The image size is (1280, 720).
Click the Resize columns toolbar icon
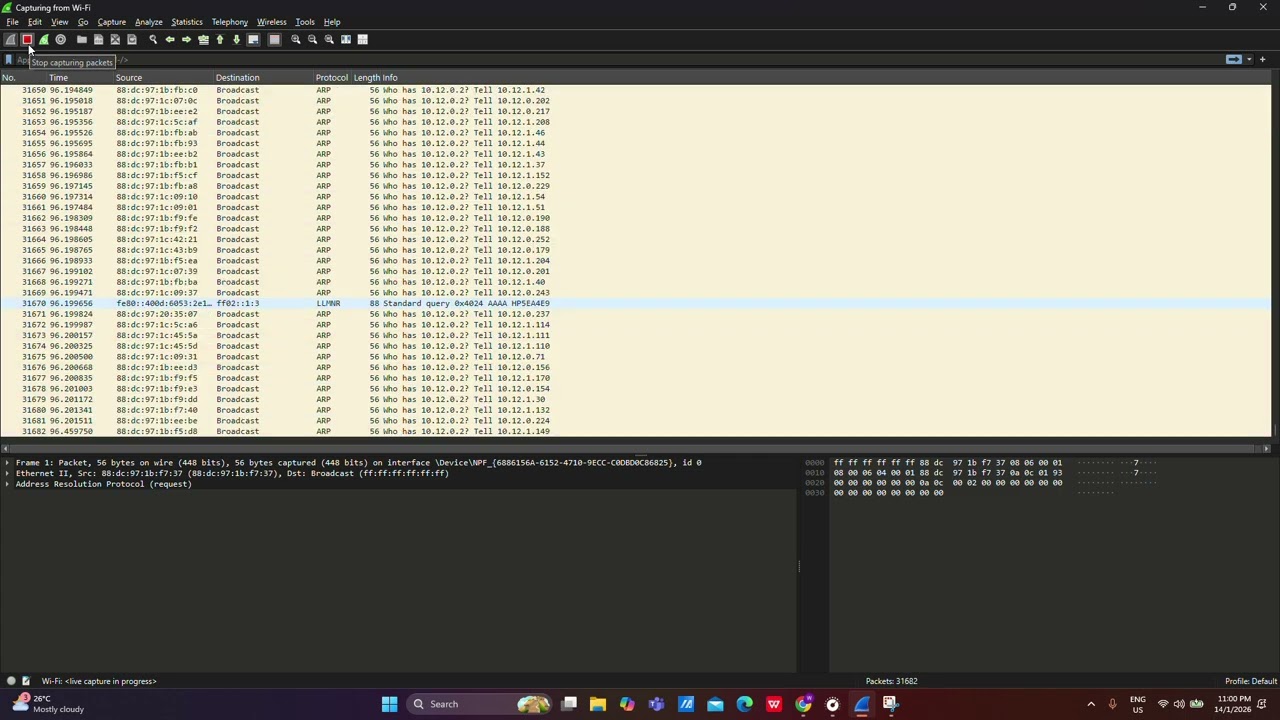(x=346, y=40)
